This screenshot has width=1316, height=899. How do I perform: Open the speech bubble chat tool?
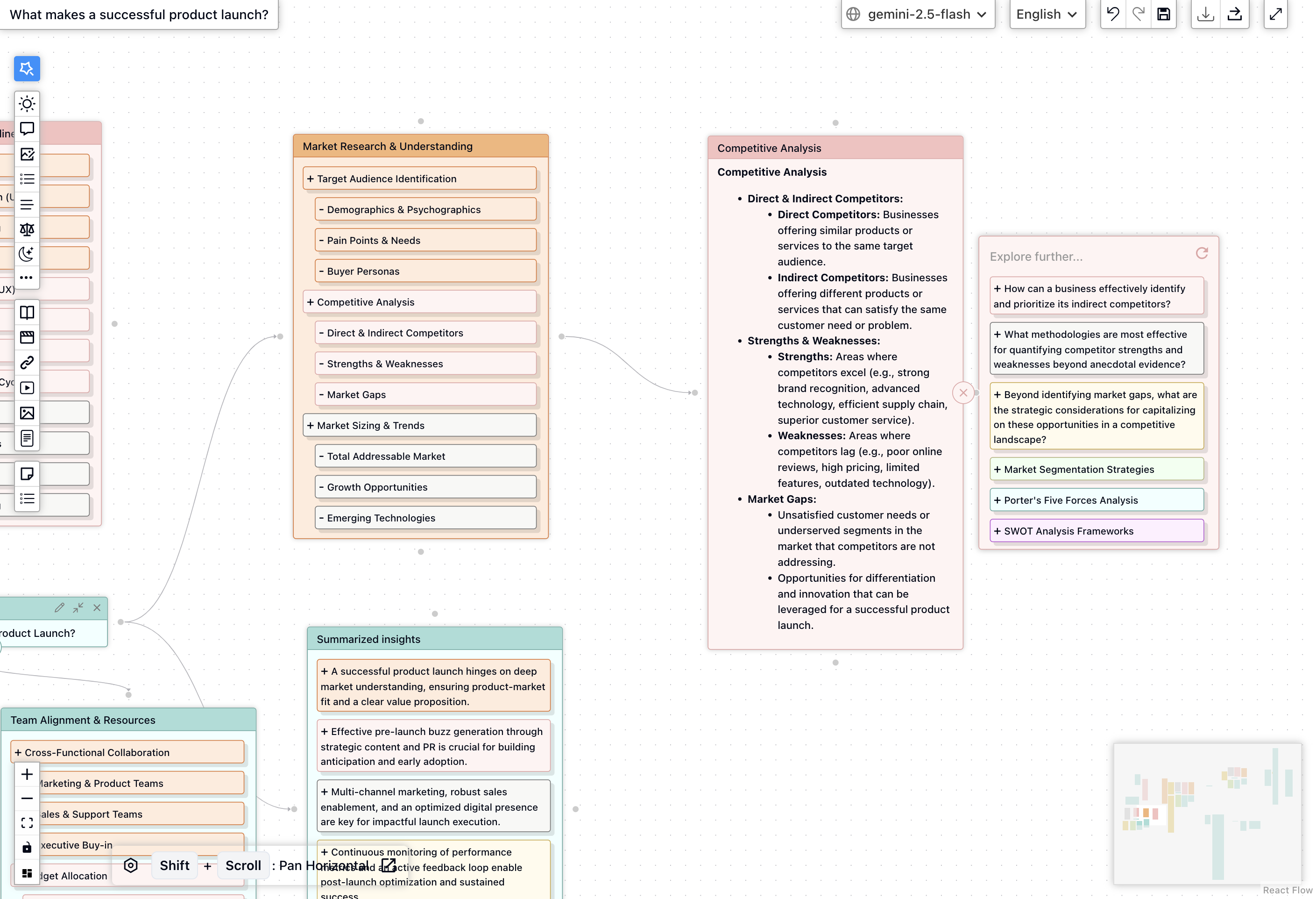27,128
